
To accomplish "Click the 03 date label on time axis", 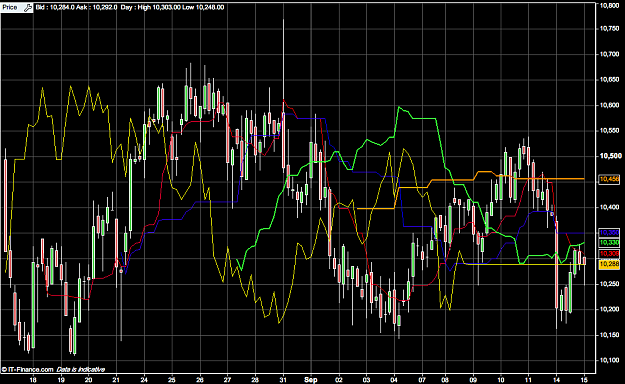I will tap(366, 380).
